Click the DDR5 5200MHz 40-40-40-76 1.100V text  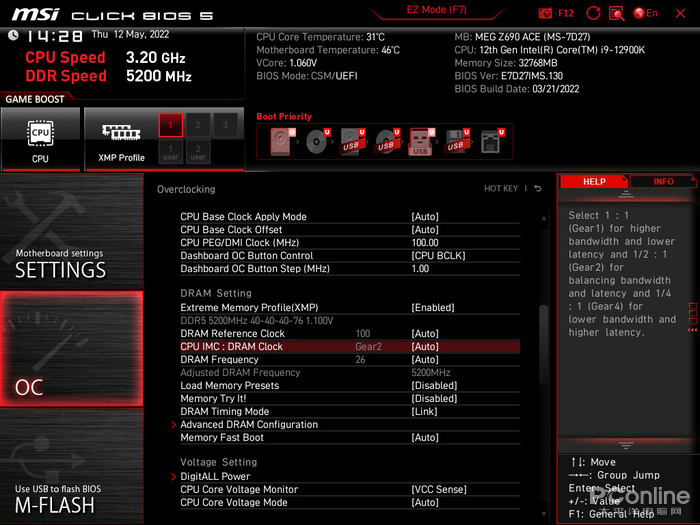257,321
